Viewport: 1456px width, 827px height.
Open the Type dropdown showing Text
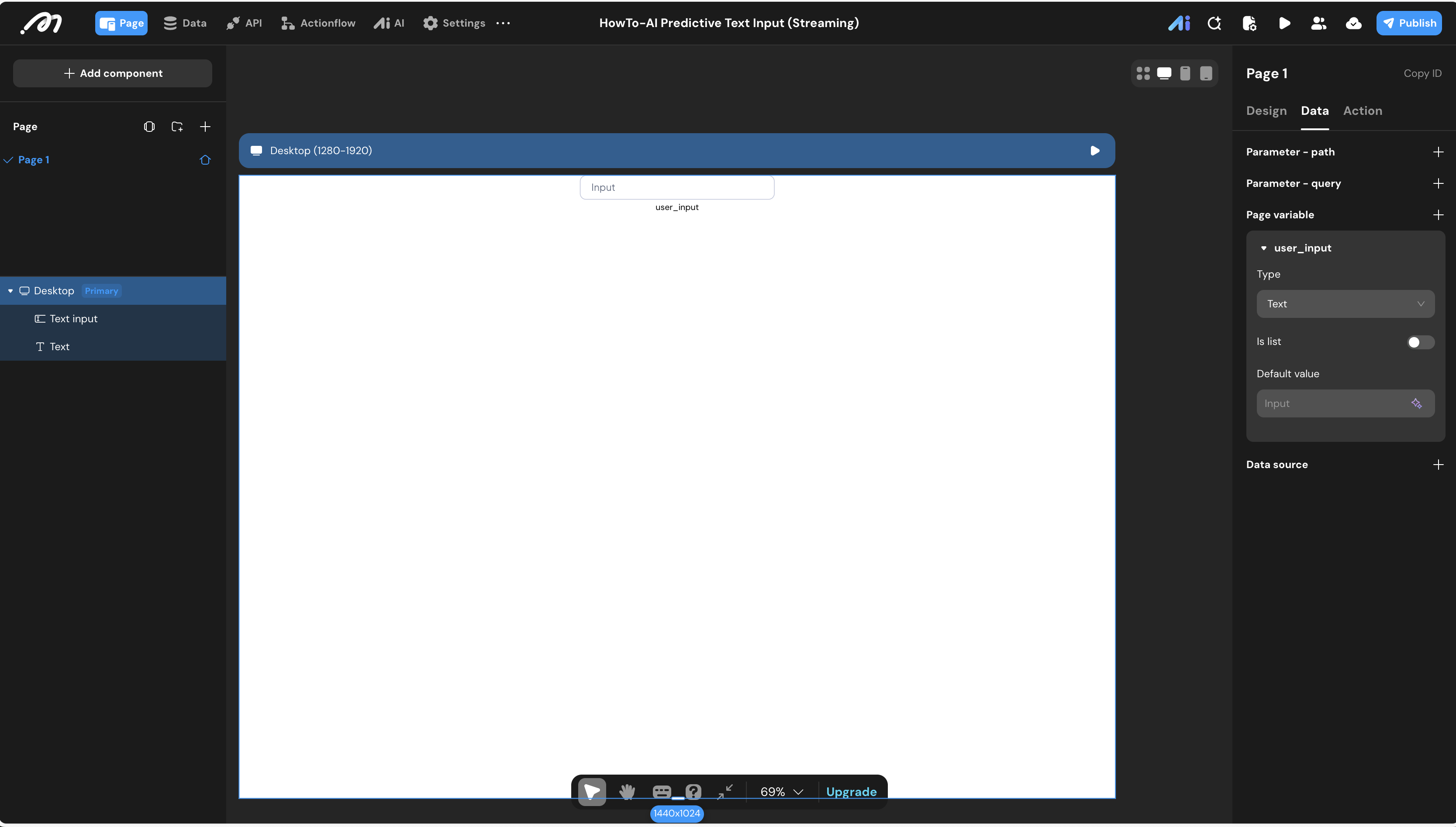(x=1345, y=304)
